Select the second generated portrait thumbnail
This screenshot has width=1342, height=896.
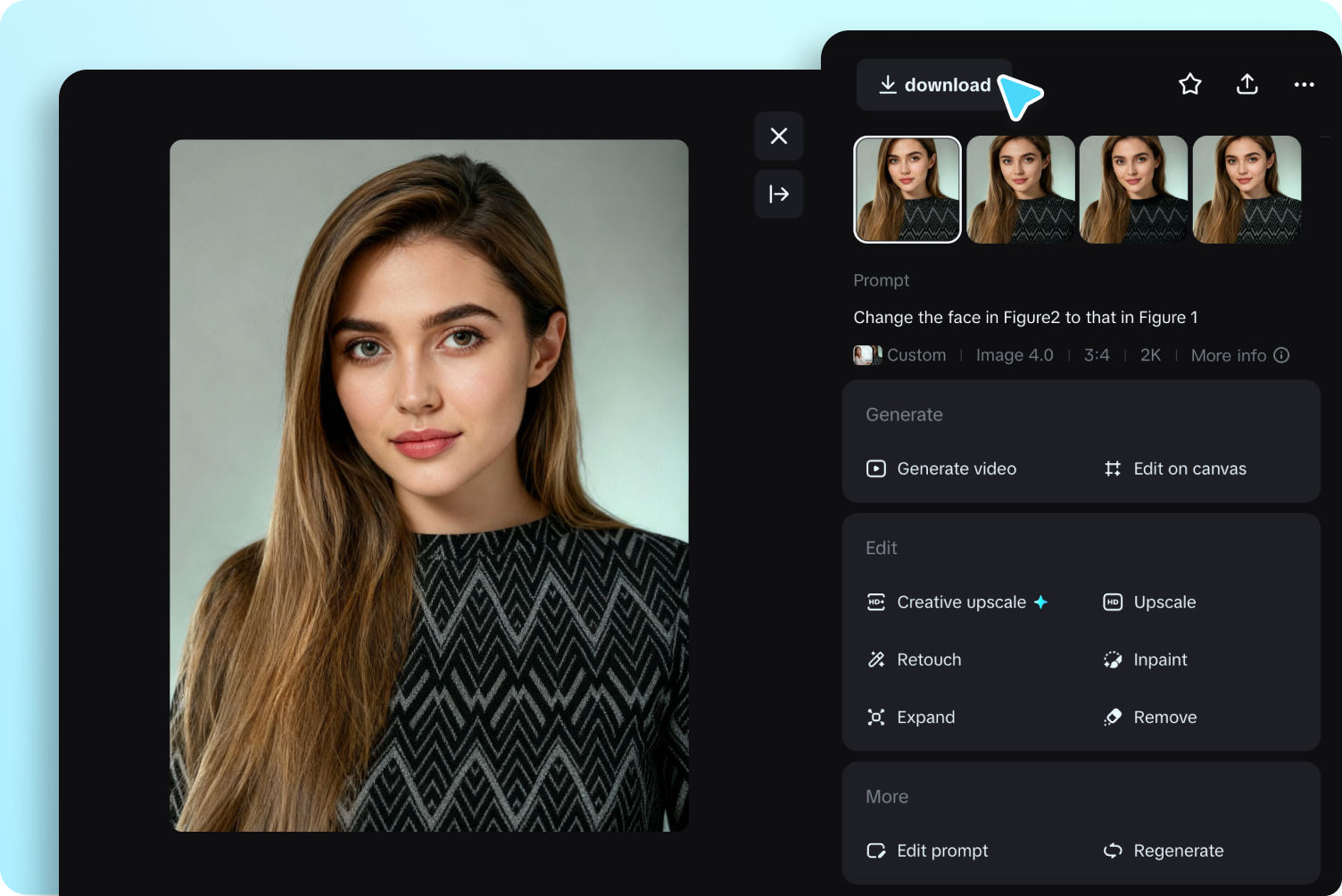coord(1021,189)
